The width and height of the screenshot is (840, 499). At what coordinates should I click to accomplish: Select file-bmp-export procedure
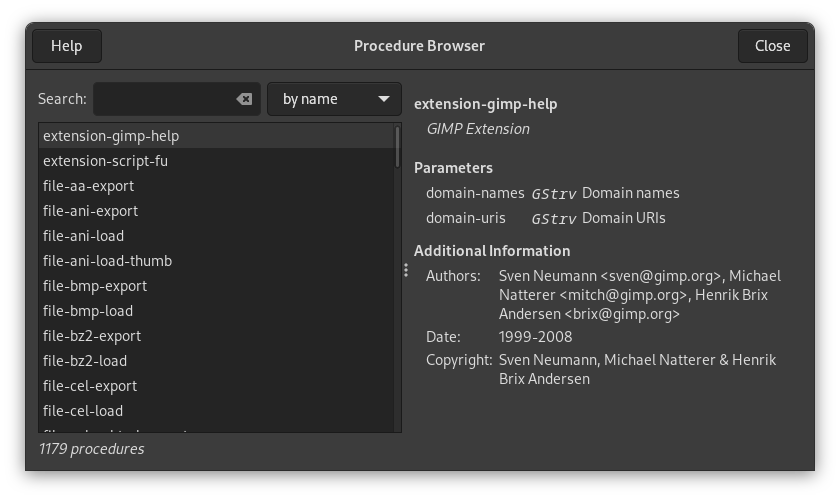(x=94, y=286)
